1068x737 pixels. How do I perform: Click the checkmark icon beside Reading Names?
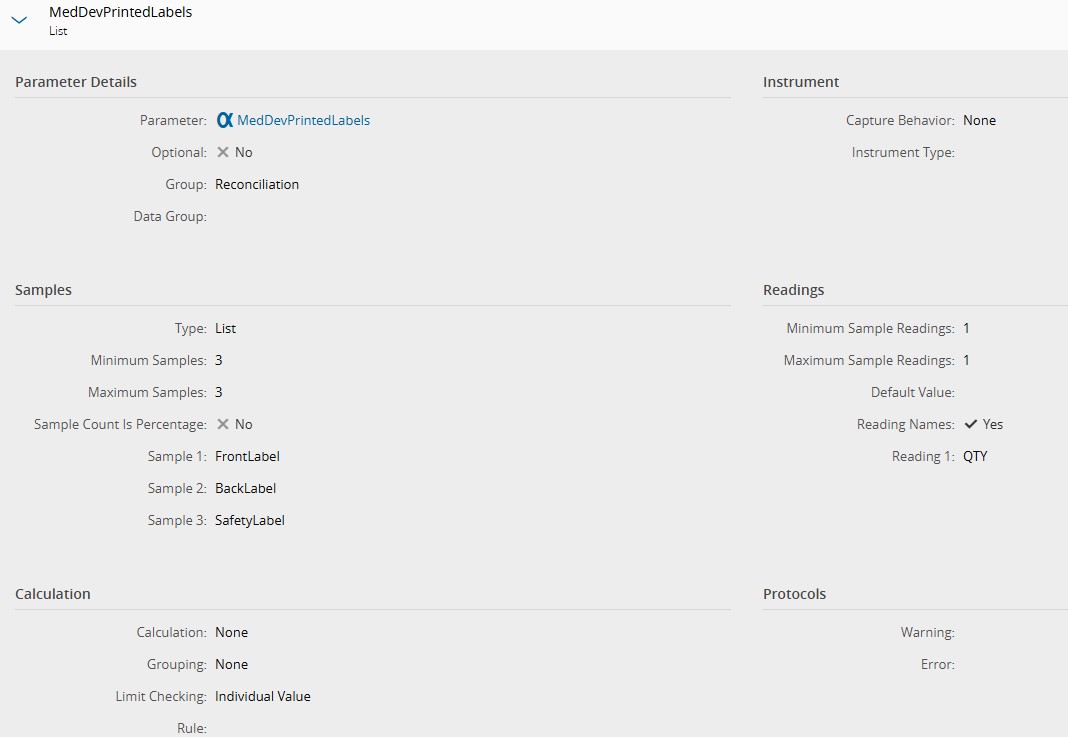971,424
